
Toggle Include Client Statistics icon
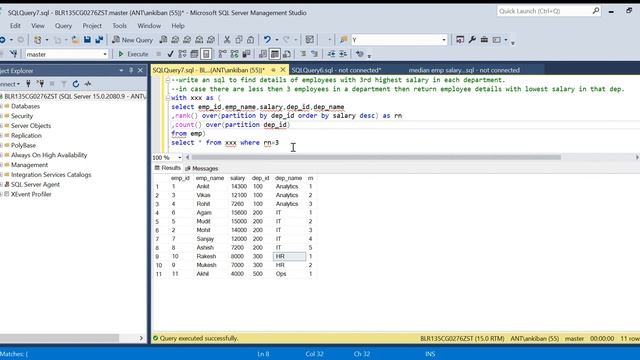point(246,54)
